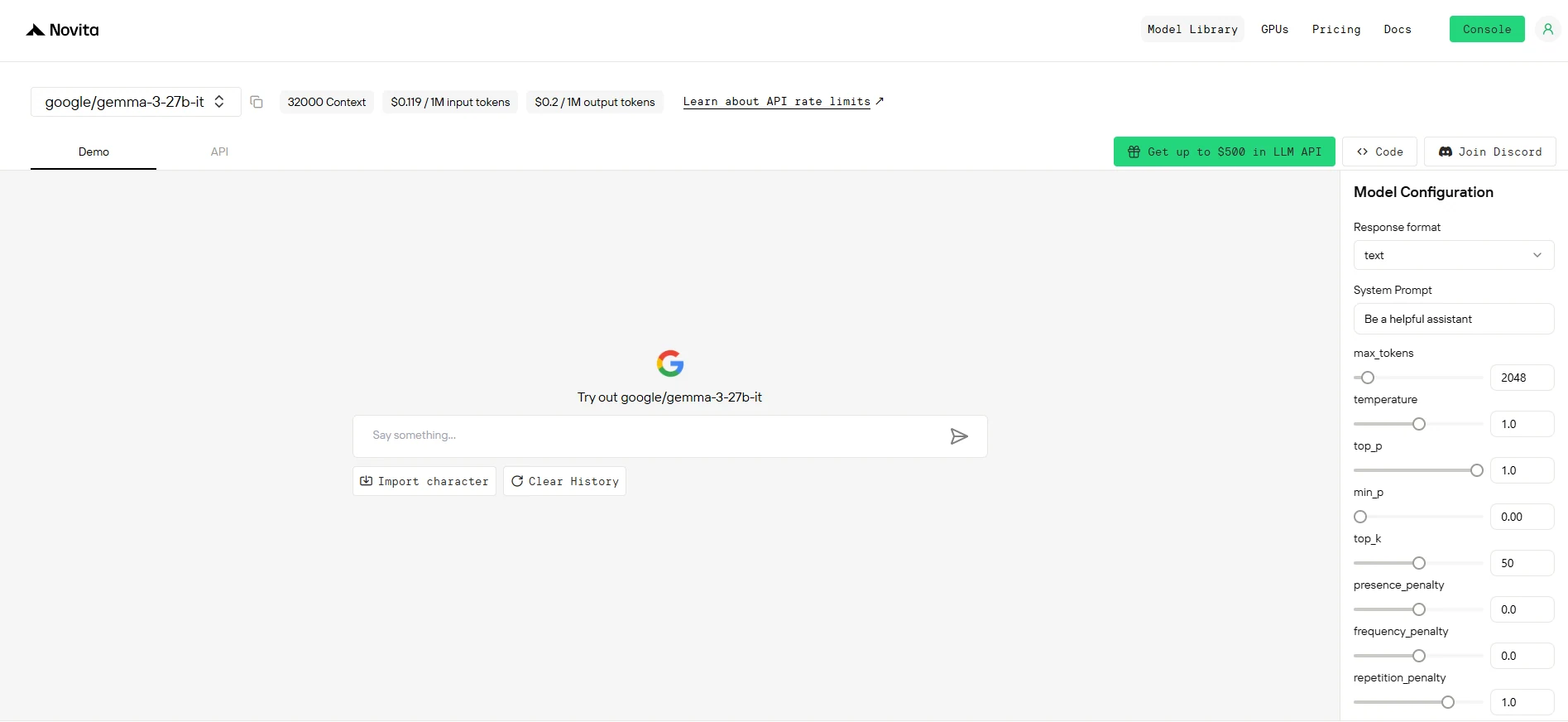1568x722 pixels.
Task: Click the repetition_penalty value field
Action: coord(1522,702)
